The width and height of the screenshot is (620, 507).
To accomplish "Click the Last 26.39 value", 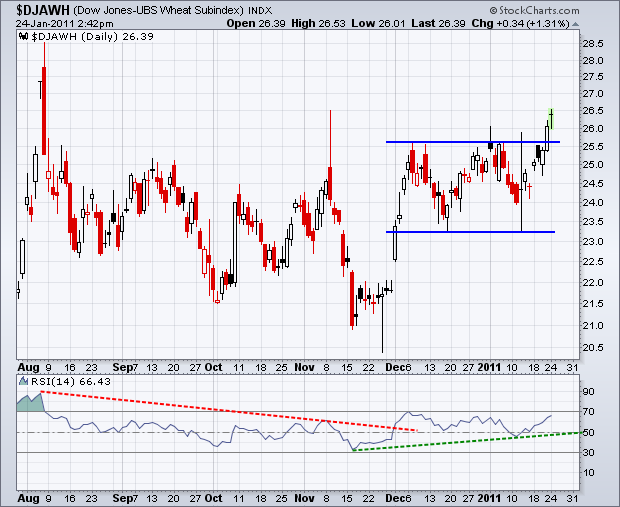I will click(438, 23).
